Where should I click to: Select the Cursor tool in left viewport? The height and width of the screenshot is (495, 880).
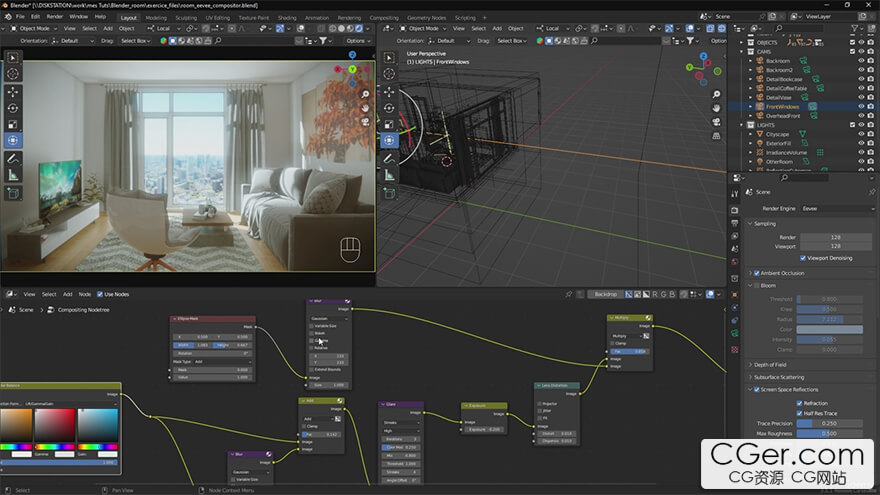coord(13,74)
